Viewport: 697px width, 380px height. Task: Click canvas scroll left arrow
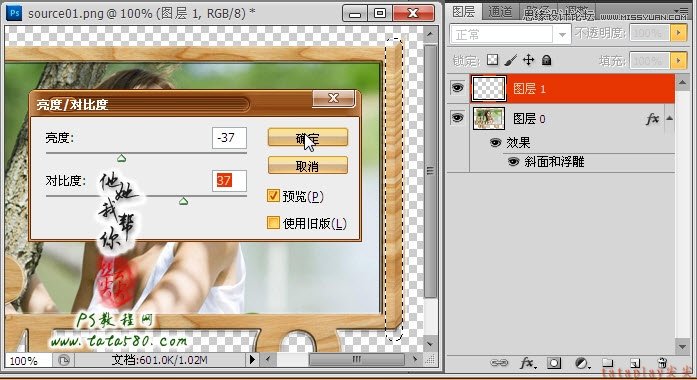click(x=267, y=359)
